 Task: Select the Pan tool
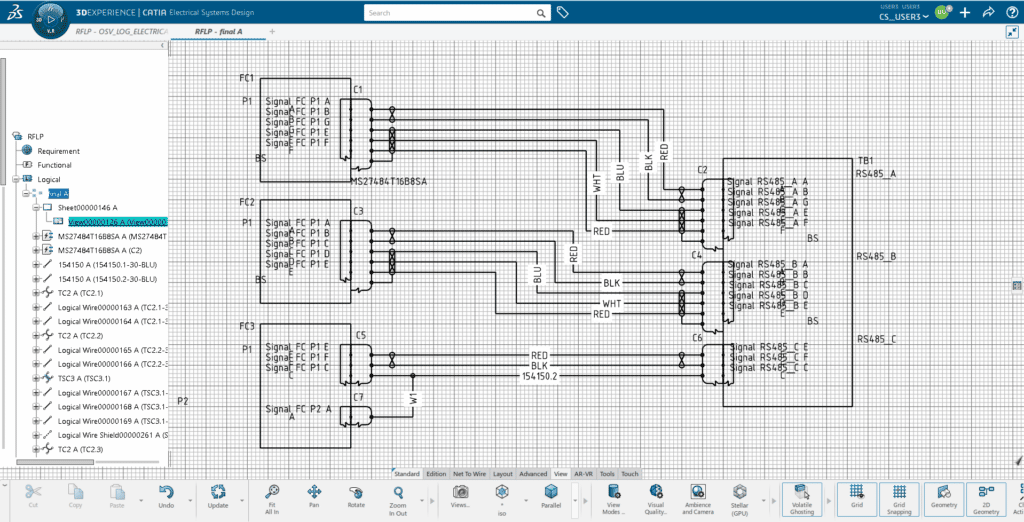pos(314,492)
